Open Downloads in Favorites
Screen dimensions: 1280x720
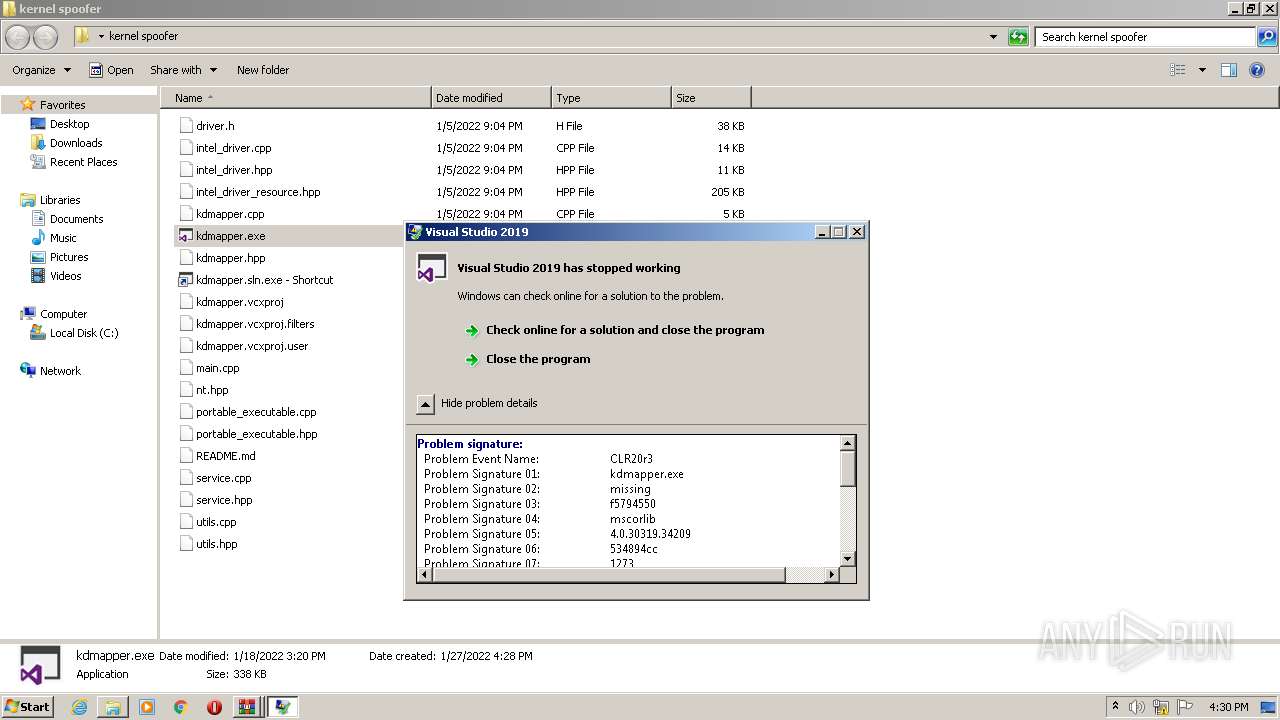[x=76, y=143]
